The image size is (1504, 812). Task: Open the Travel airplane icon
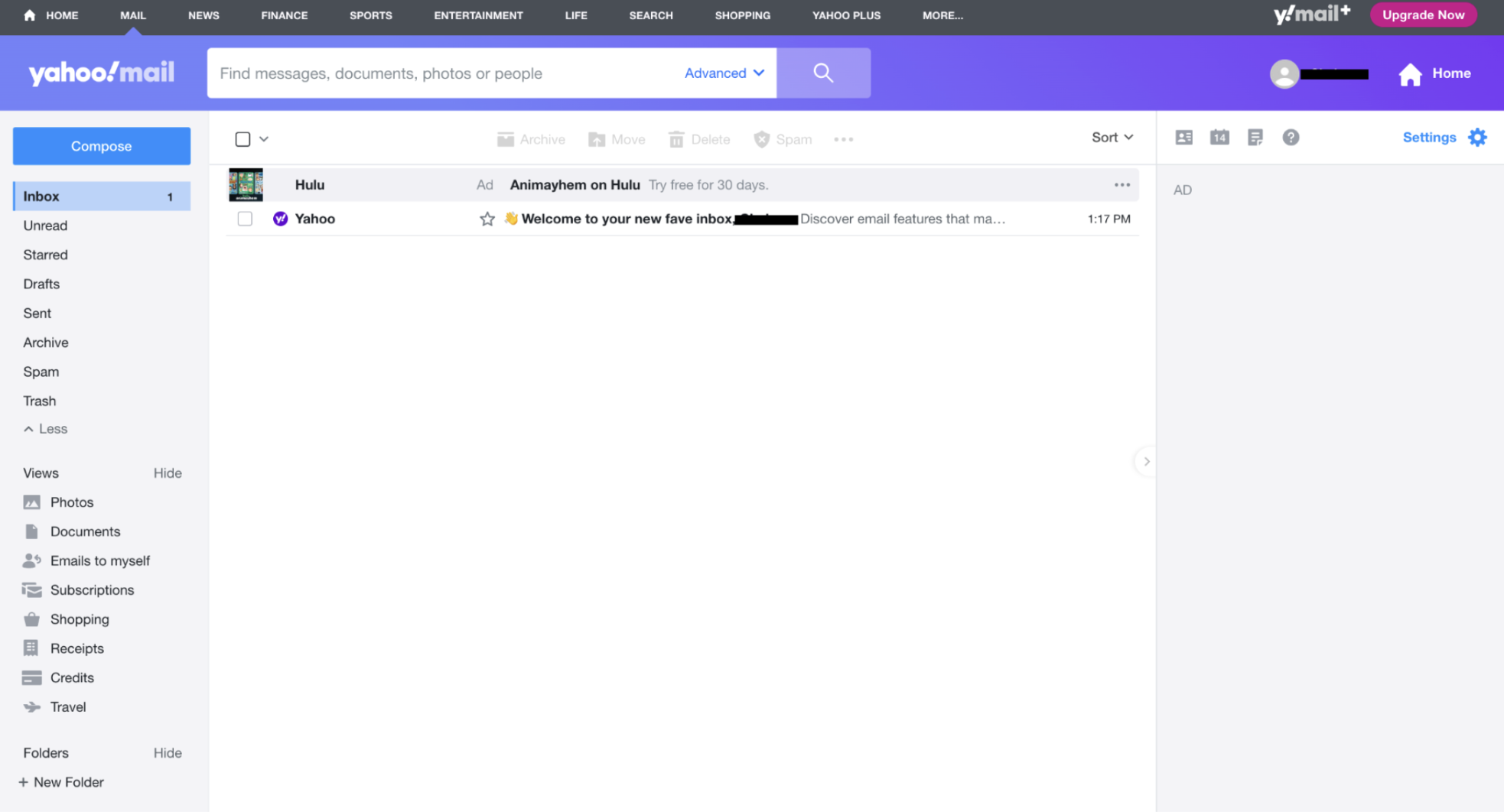tap(31, 707)
